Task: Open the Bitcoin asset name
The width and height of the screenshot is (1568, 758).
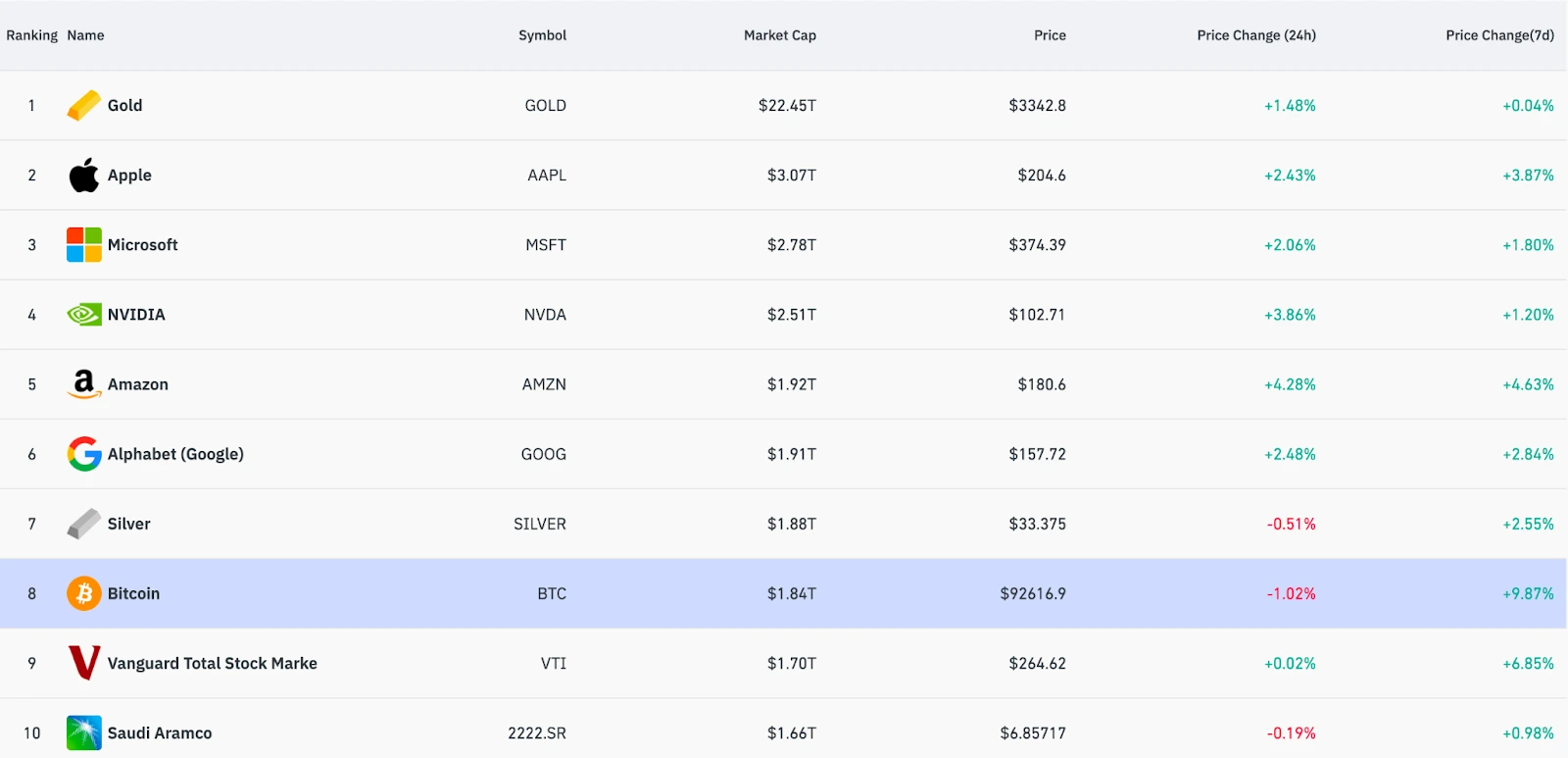Action: pos(133,593)
